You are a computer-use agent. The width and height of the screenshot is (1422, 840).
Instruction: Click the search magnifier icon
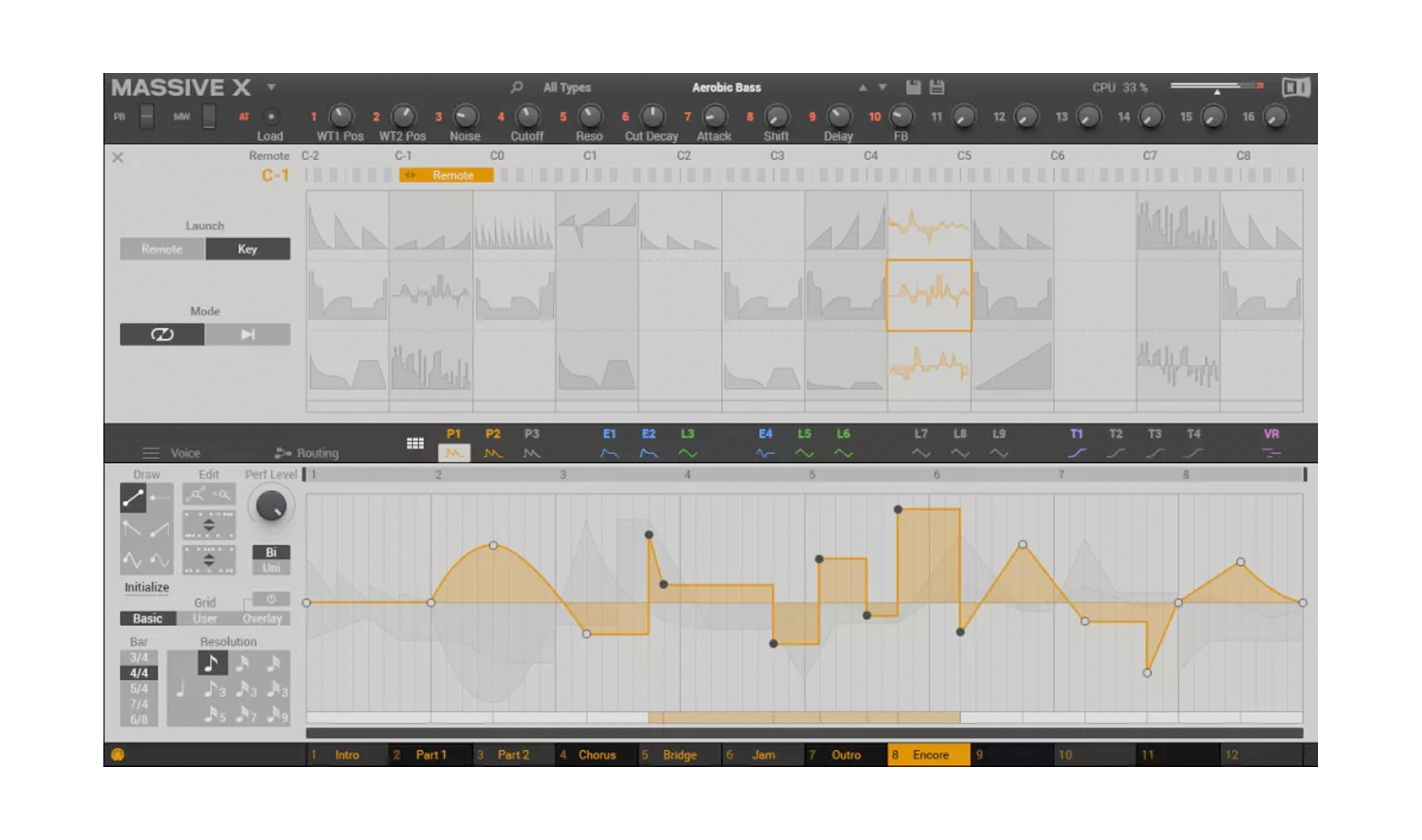point(516,87)
